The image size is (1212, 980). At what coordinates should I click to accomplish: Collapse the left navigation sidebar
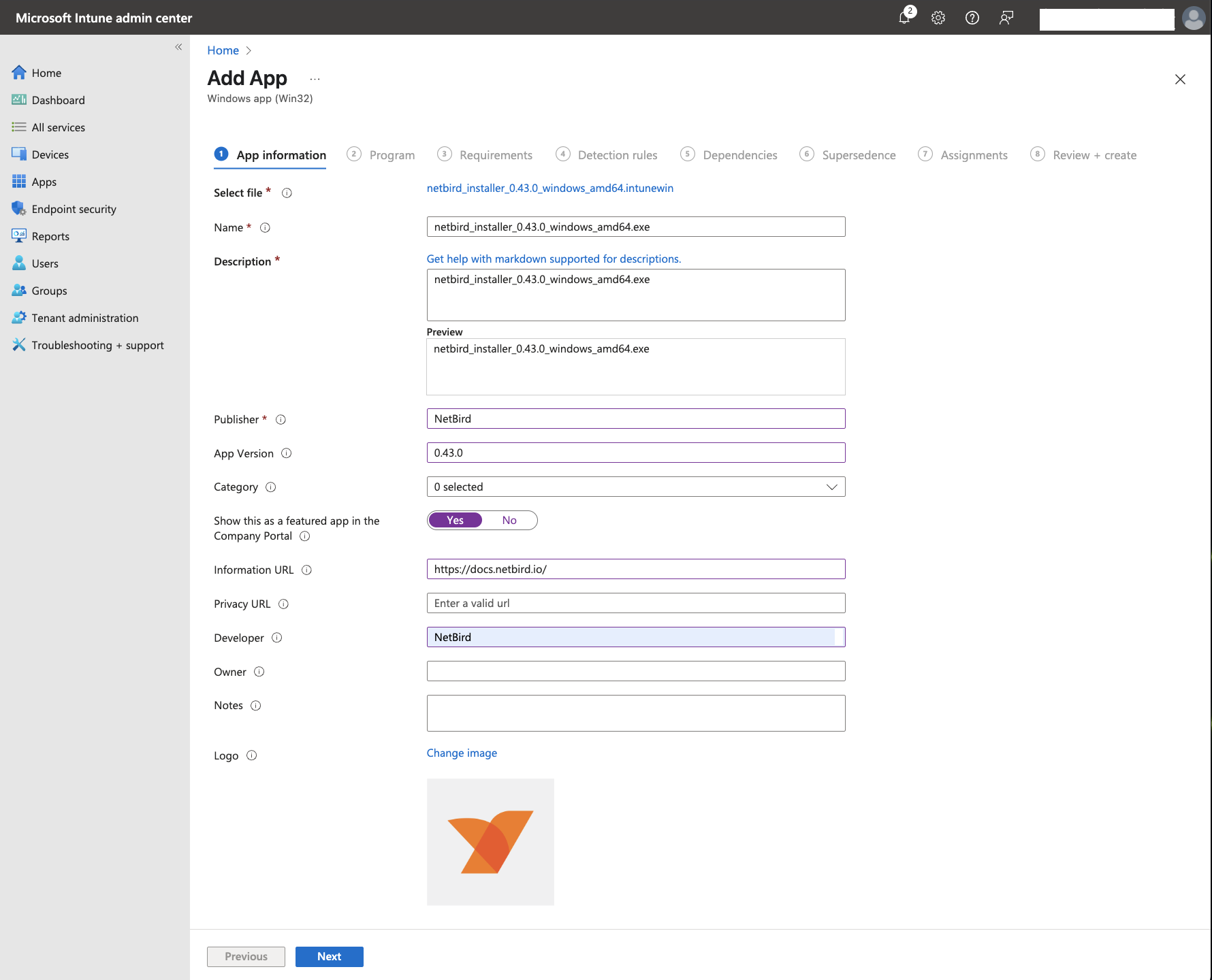point(178,47)
